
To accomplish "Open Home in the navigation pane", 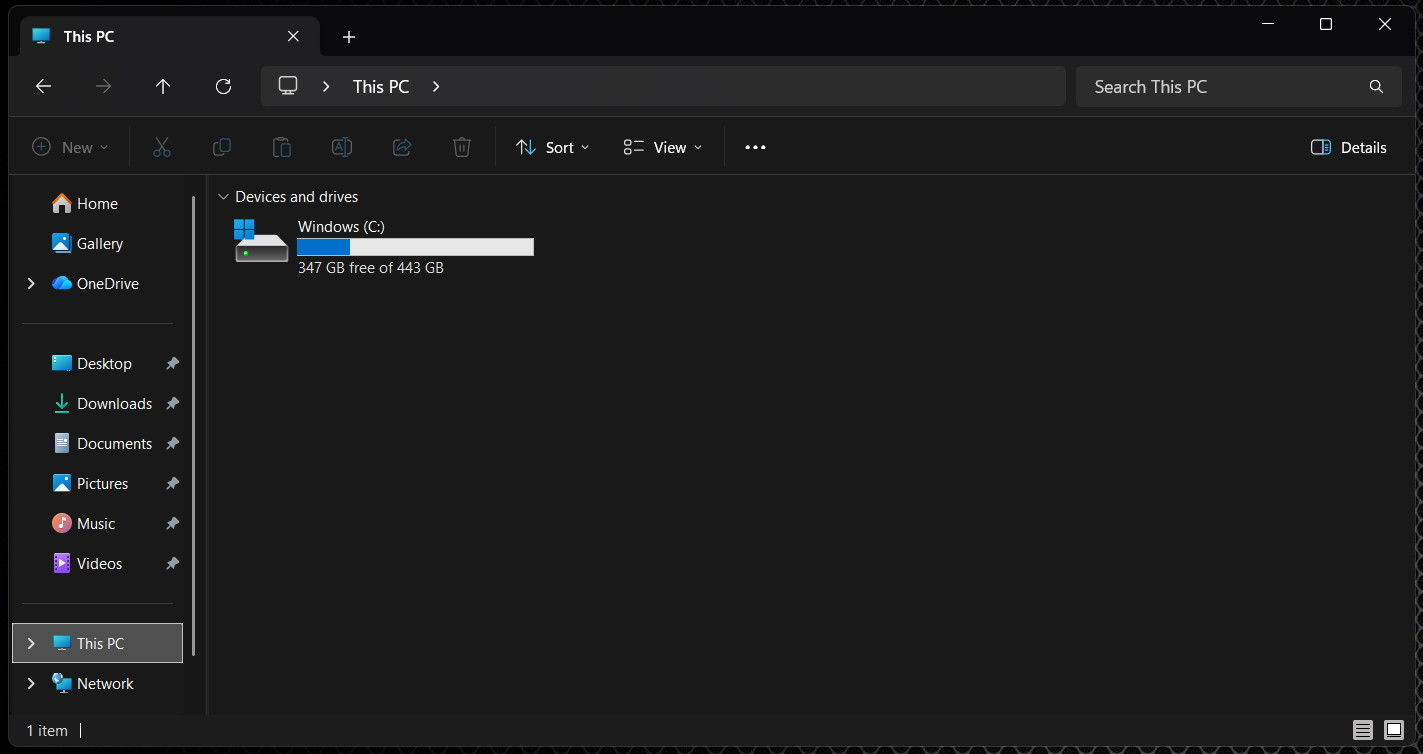I will click(85, 204).
